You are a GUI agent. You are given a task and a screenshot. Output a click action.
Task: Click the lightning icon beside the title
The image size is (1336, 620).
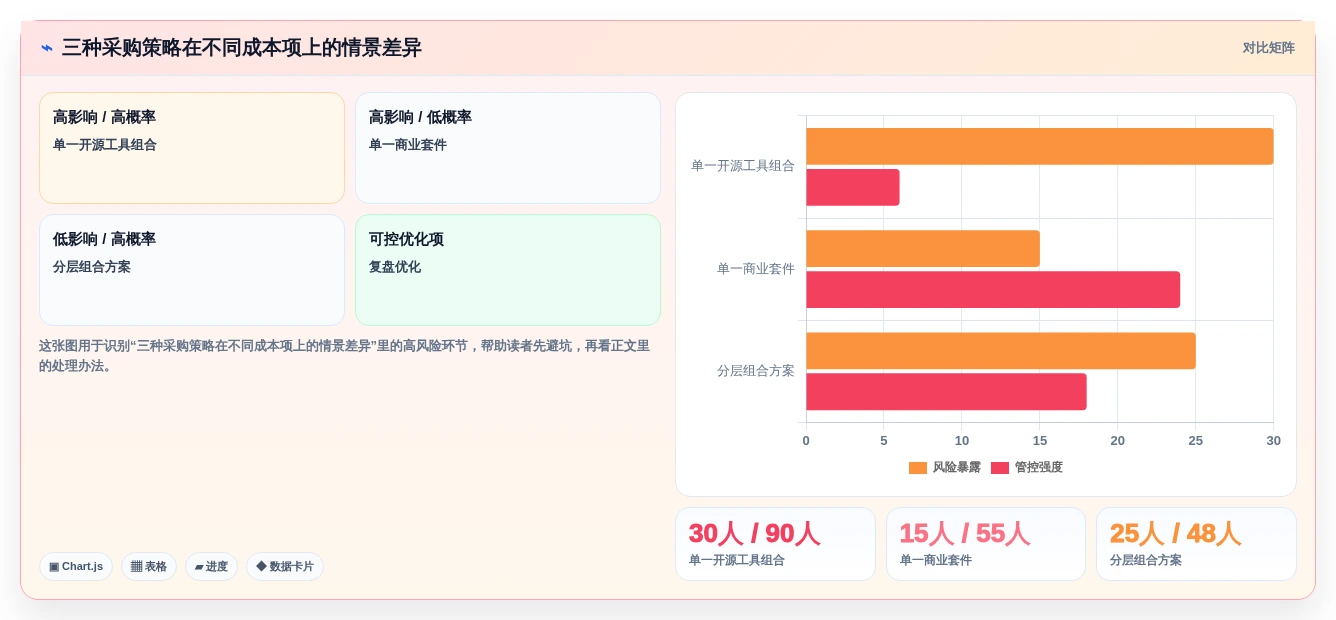(47, 48)
